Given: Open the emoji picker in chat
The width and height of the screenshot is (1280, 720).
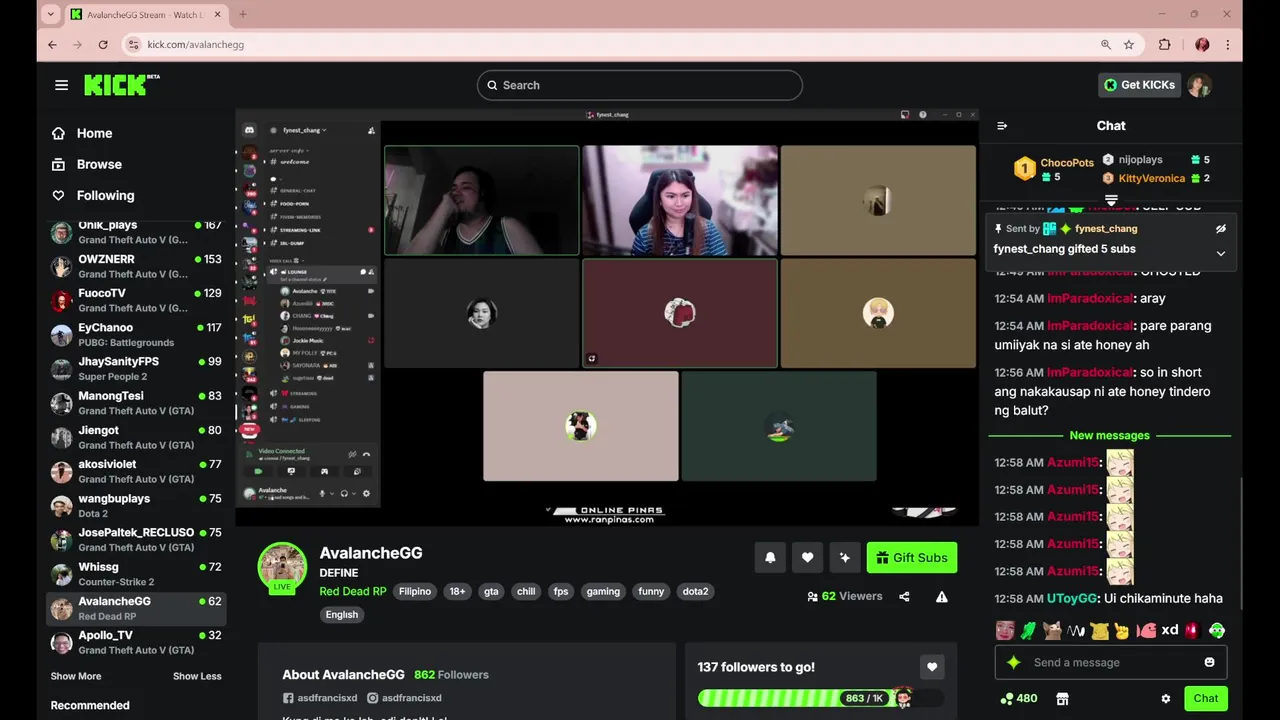Looking at the screenshot, I should coord(1210,662).
